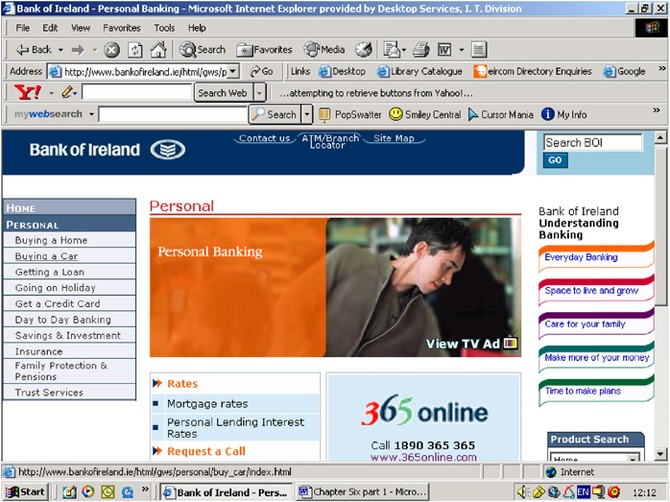Click the Bank of Ireland logo emblem

click(168, 150)
